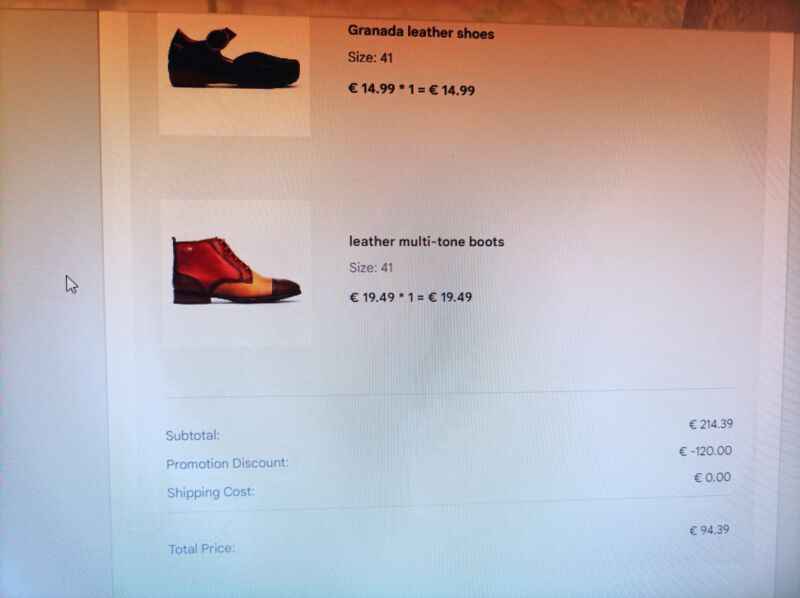Screen dimensions: 800x598
Task: Click the Shipping Cost label
Action: coord(211,492)
